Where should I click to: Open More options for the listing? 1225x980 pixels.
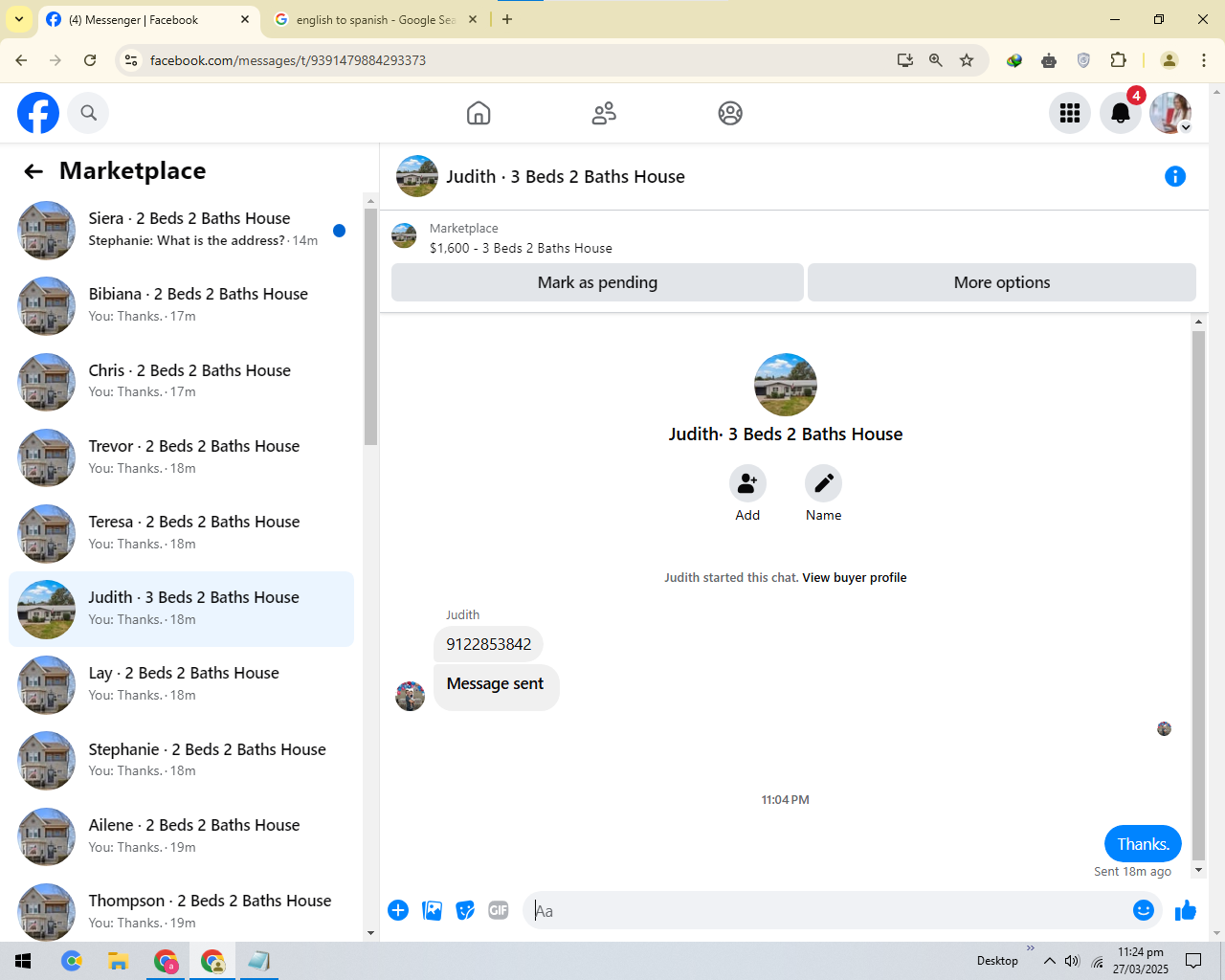[x=1002, y=282]
